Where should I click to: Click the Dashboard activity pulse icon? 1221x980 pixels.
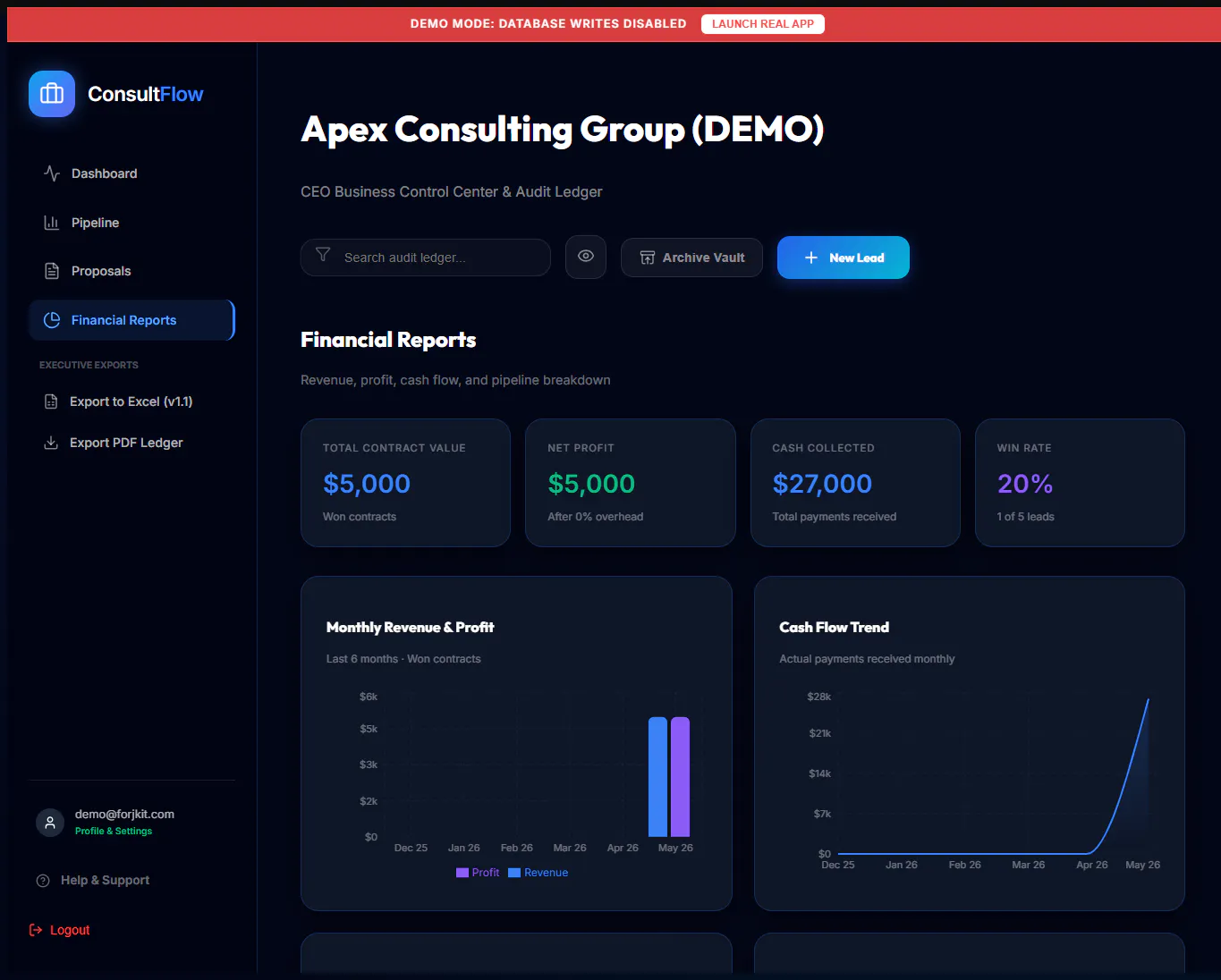click(x=52, y=173)
